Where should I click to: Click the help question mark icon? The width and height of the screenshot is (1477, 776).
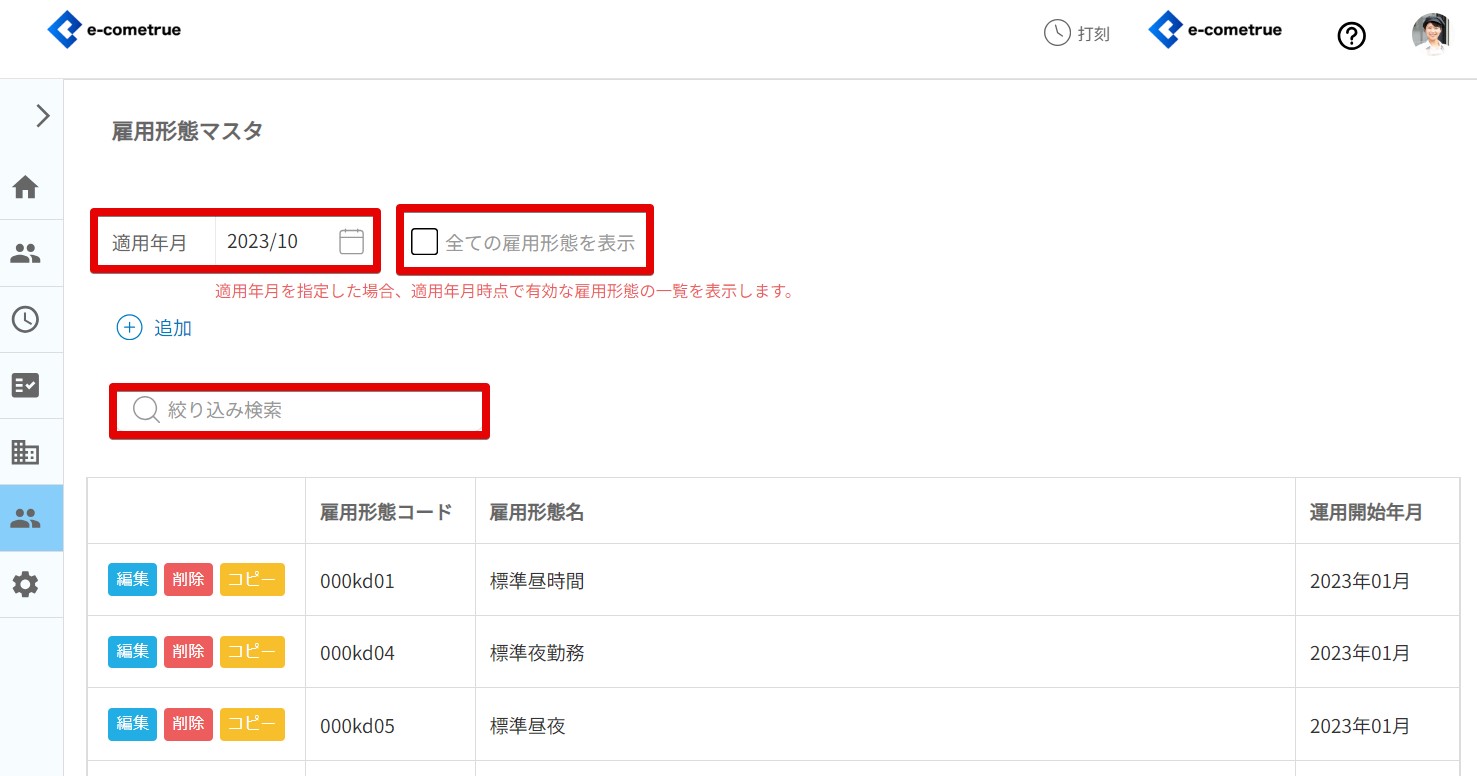click(1351, 36)
